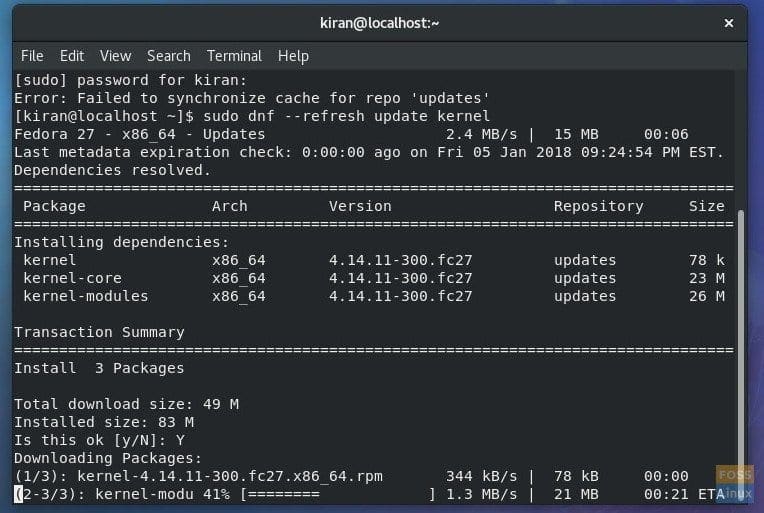Click the 'Repository' column header
The width and height of the screenshot is (764, 513).
598,206
